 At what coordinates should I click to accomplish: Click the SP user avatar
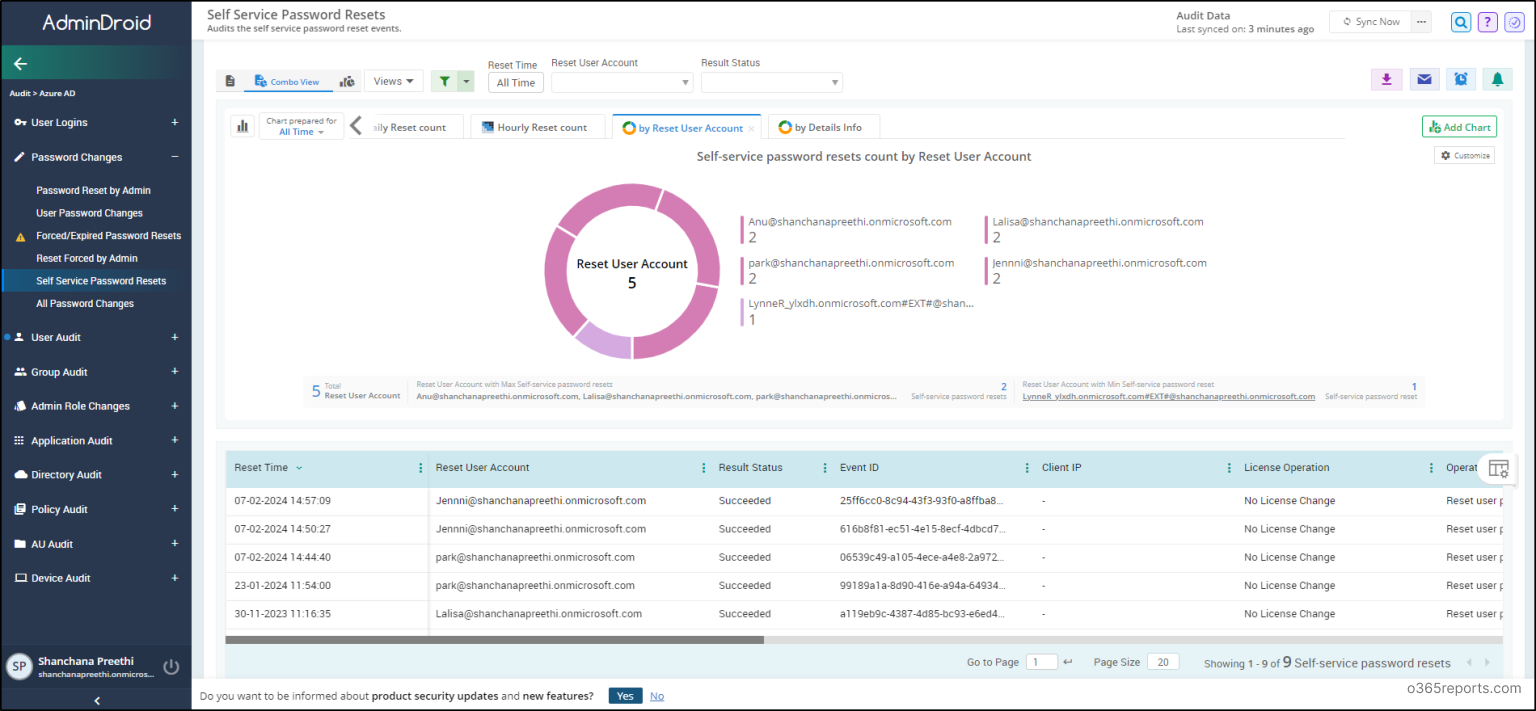point(19,667)
